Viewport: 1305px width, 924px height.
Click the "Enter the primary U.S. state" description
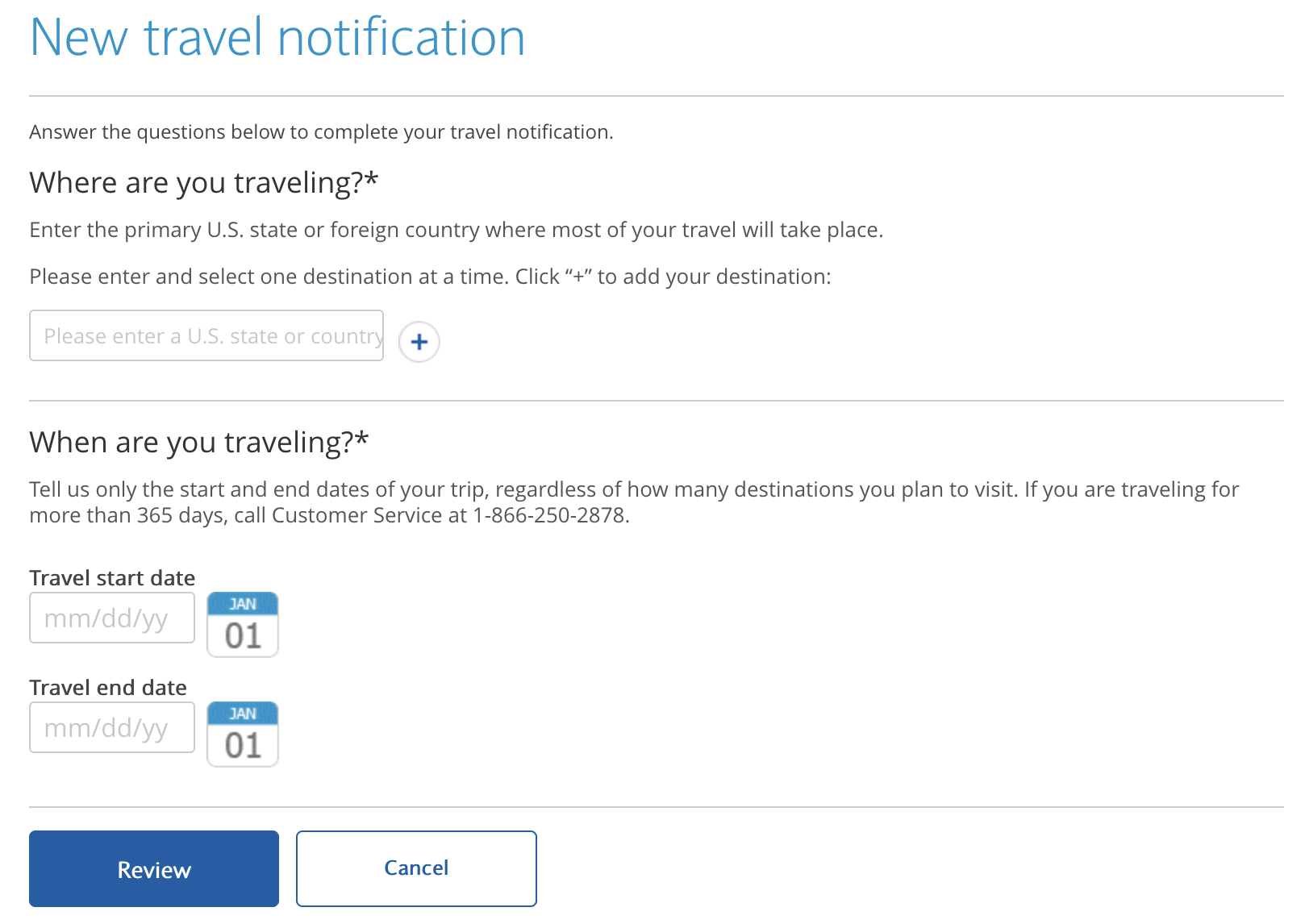(x=456, y=231)
